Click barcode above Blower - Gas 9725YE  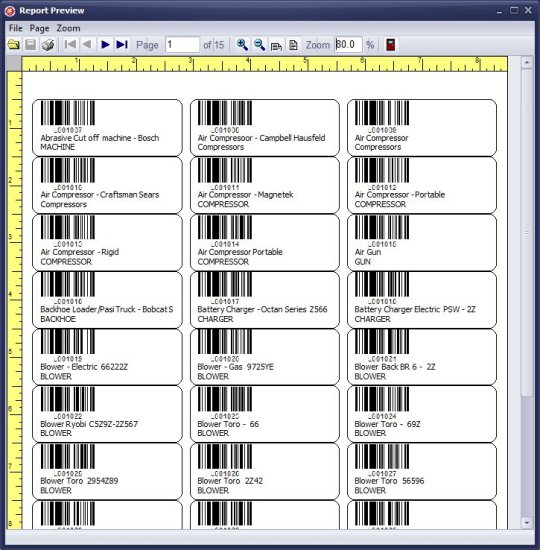click(x=225, y=342)
